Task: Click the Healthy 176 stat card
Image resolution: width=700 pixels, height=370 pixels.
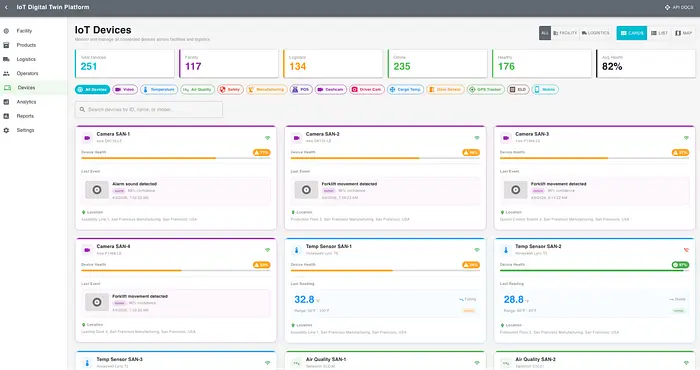Action: tap(542, 63)
